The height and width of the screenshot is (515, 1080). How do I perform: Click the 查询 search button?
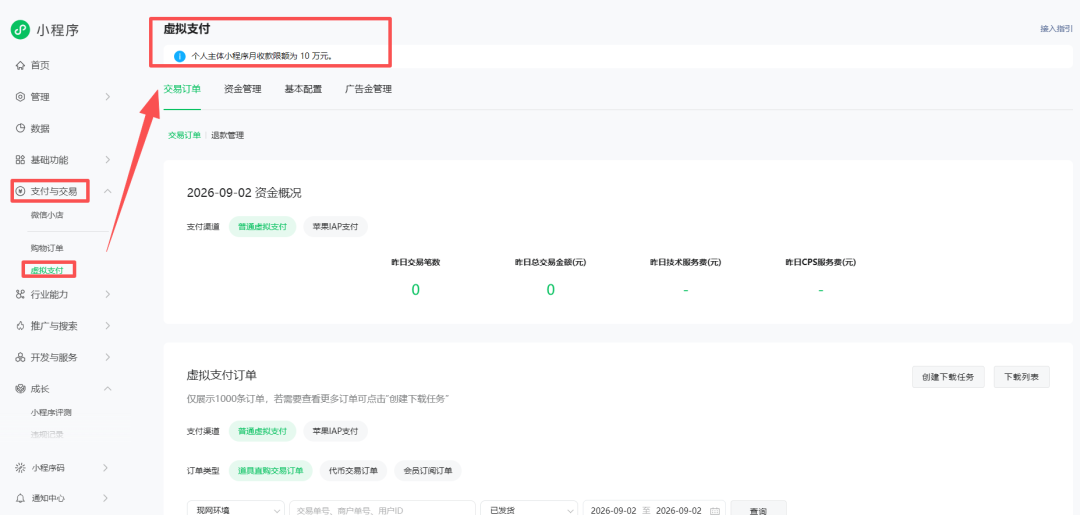[758, 508]
